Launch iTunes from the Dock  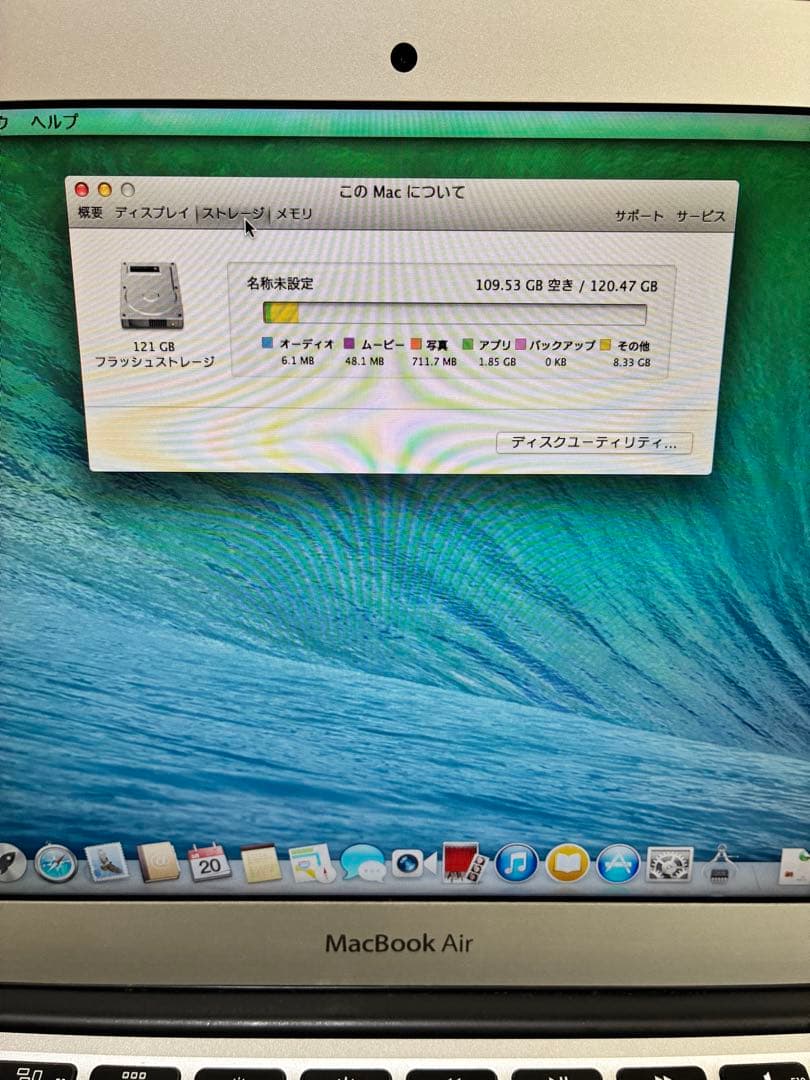coord(517,868)
